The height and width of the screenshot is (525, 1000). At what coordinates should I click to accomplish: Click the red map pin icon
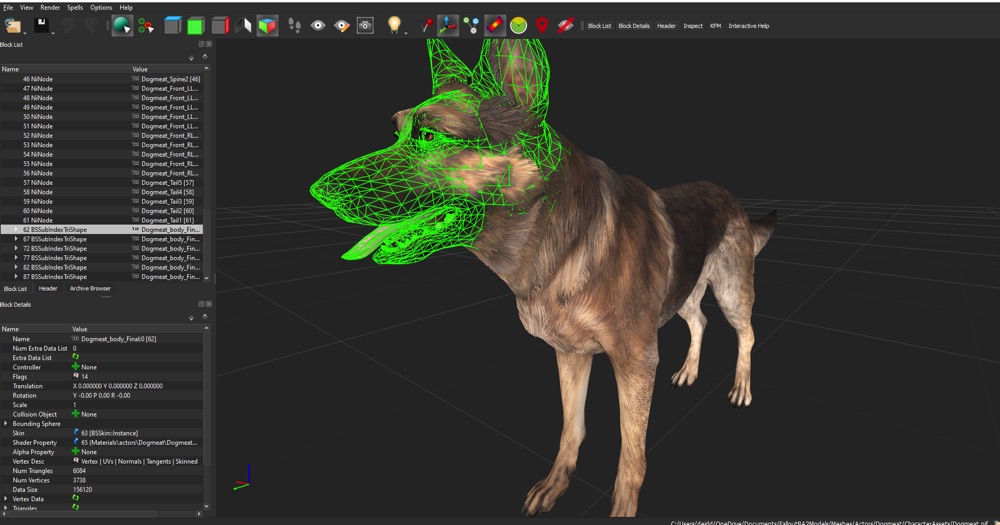pos(541,26)
